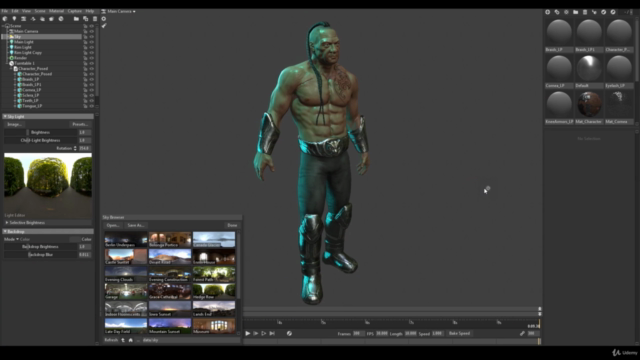Open the Material menu
This screenshot has width=640, height=360.
click(x=57, y=11)
